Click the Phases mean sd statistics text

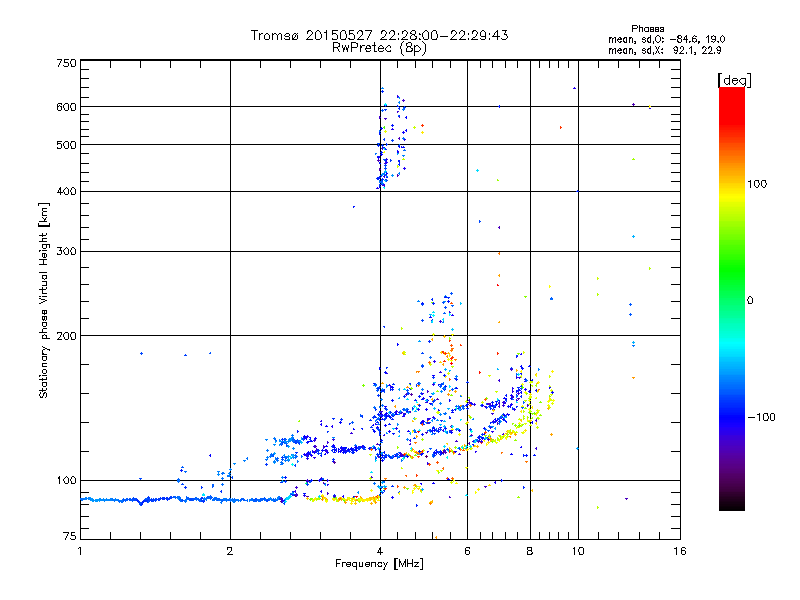coord(666,40)
